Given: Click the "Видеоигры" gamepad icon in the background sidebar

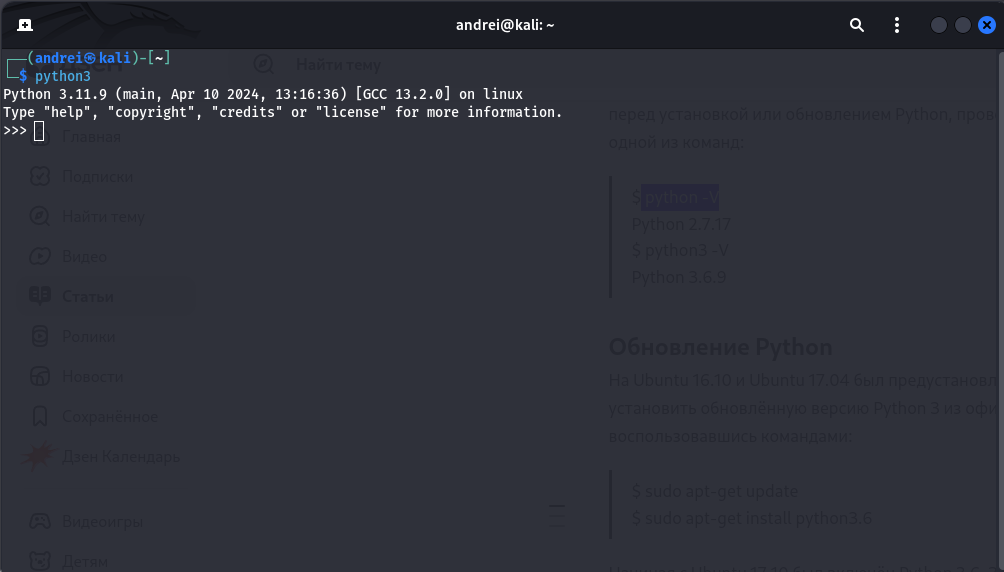Looking at the screenshot, I should (x=40, y=521).
